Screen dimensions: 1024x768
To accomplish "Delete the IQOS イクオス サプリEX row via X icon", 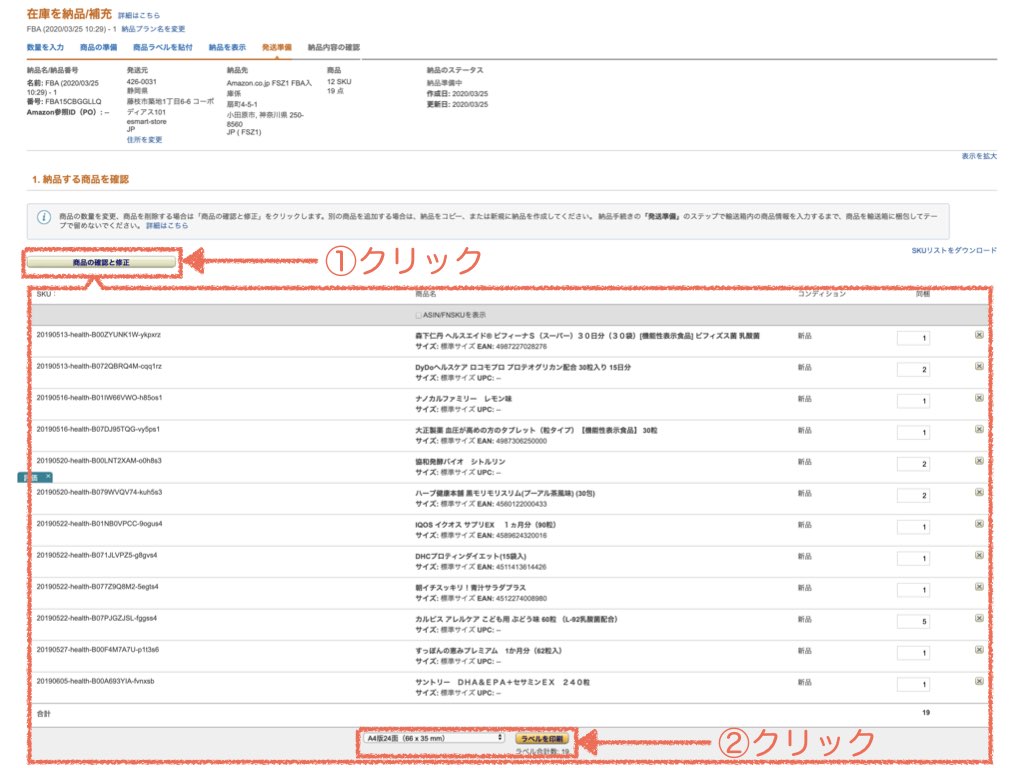I will coord(979,524).
